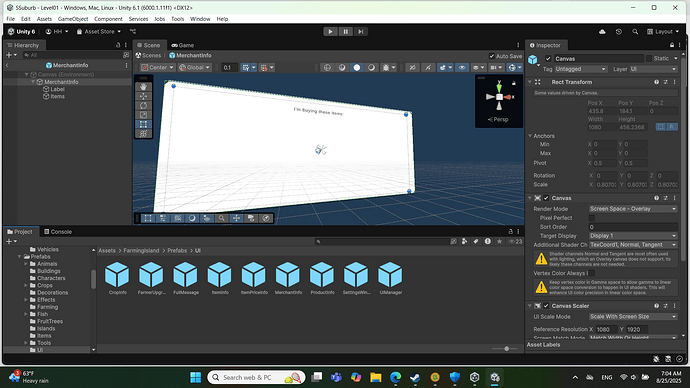Open the Layout dropdown
This screenshot has height=388, width=690.
pos(663,32)
